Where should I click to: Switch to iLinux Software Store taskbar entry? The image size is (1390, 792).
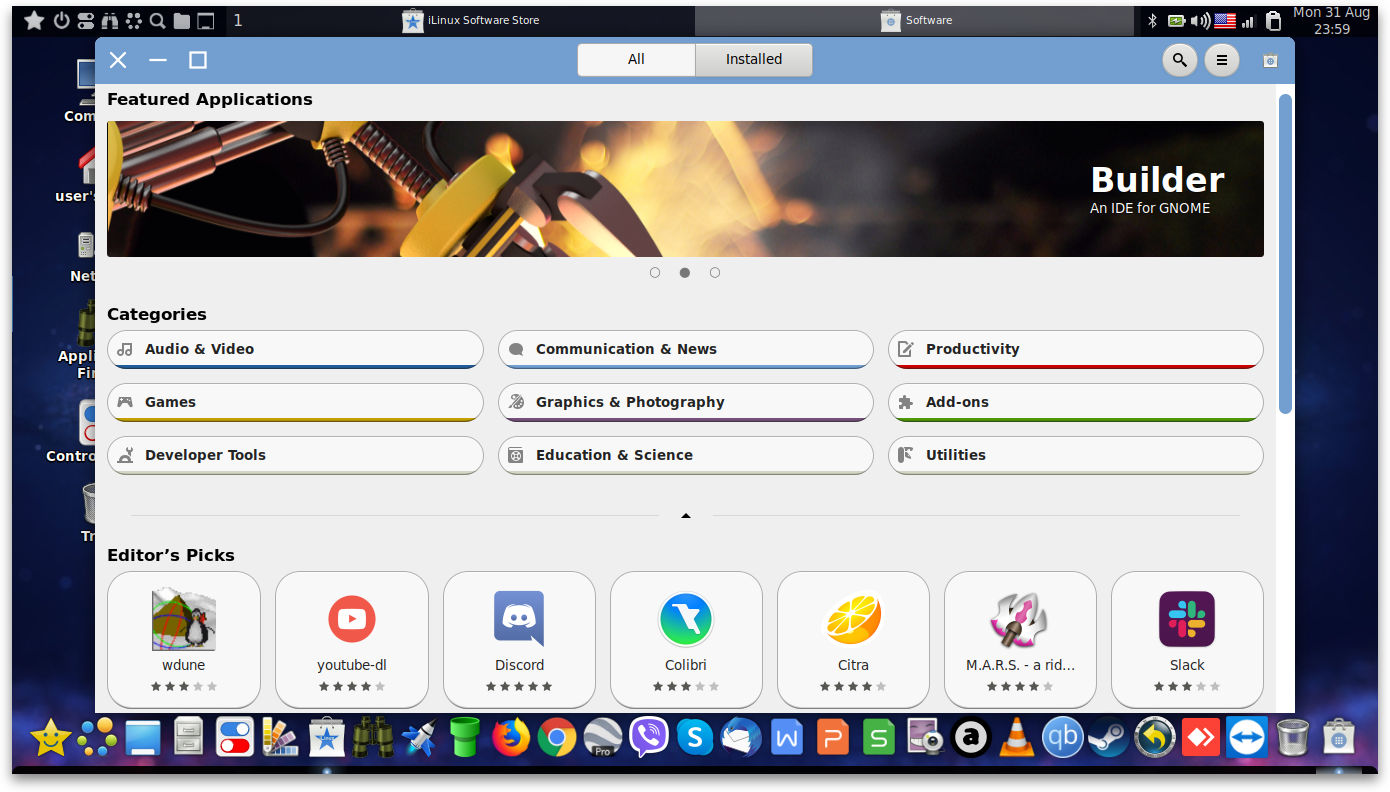pyautogui.click(x=471, y=20)
